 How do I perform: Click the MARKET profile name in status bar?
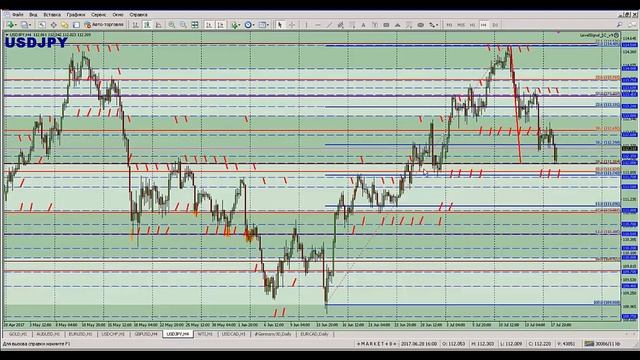tap(377, 344)
